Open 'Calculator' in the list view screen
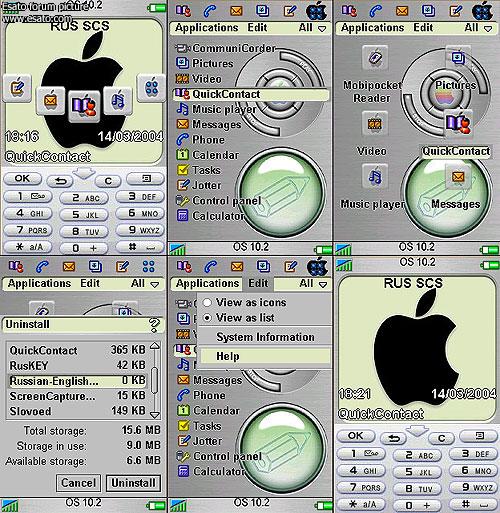Viewport: 500px width, 513px height. [x=211, y=216]
